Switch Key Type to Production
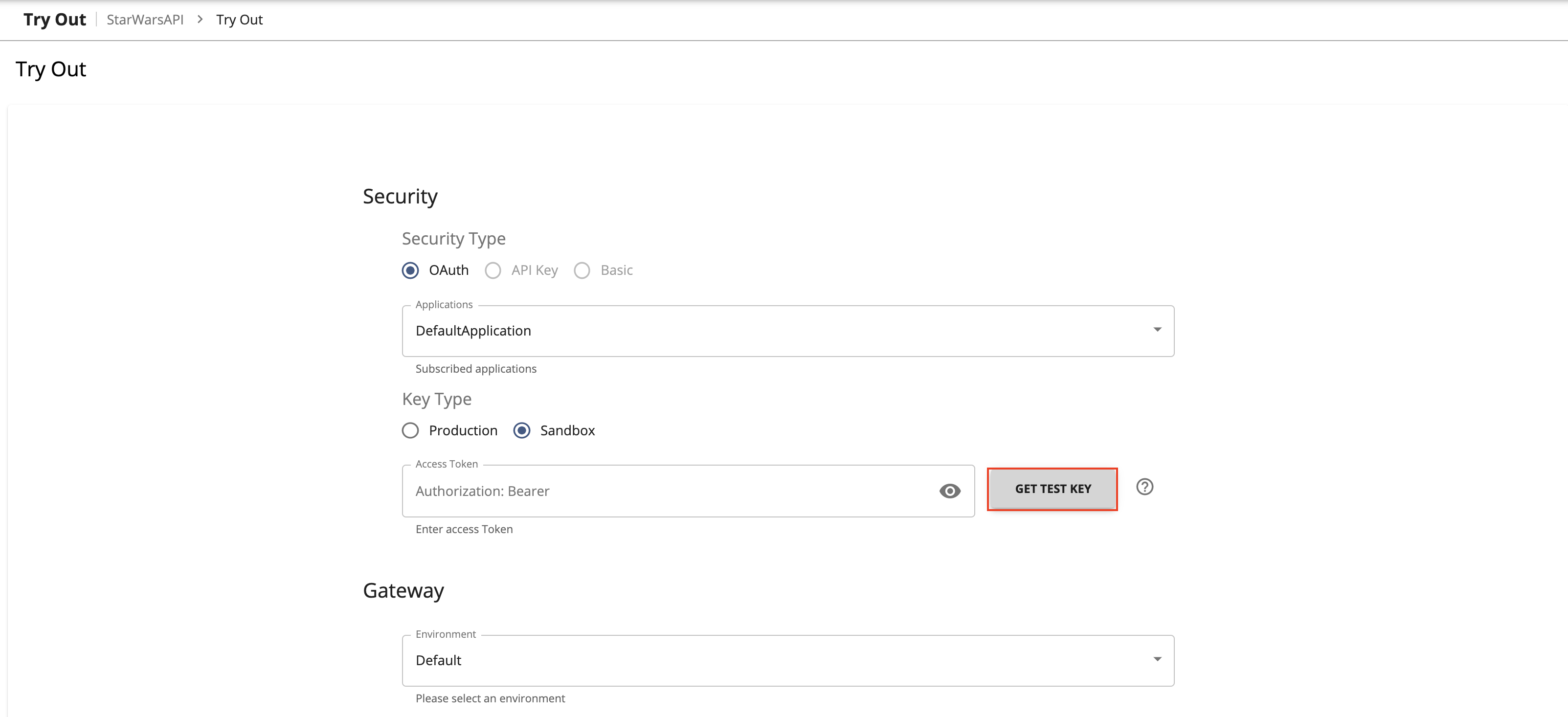Image resolution: width=1568 pixels, height=717 pixels. [x=410, y=430]
